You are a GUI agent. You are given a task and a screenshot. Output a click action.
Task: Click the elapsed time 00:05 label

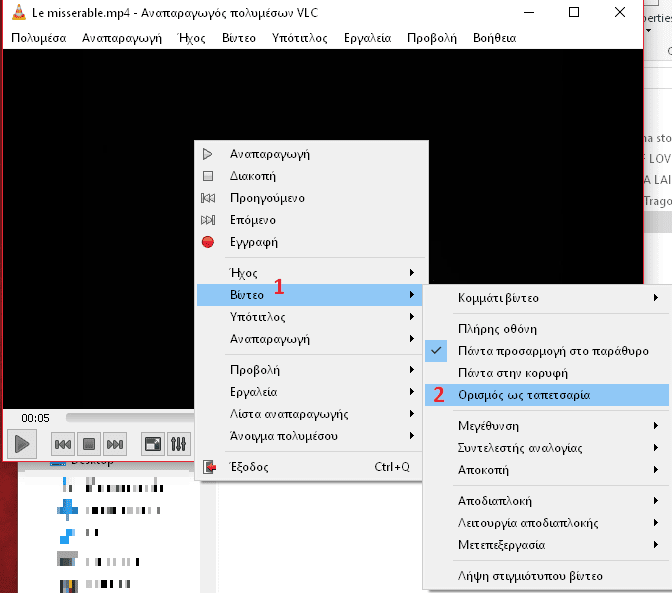35,418
